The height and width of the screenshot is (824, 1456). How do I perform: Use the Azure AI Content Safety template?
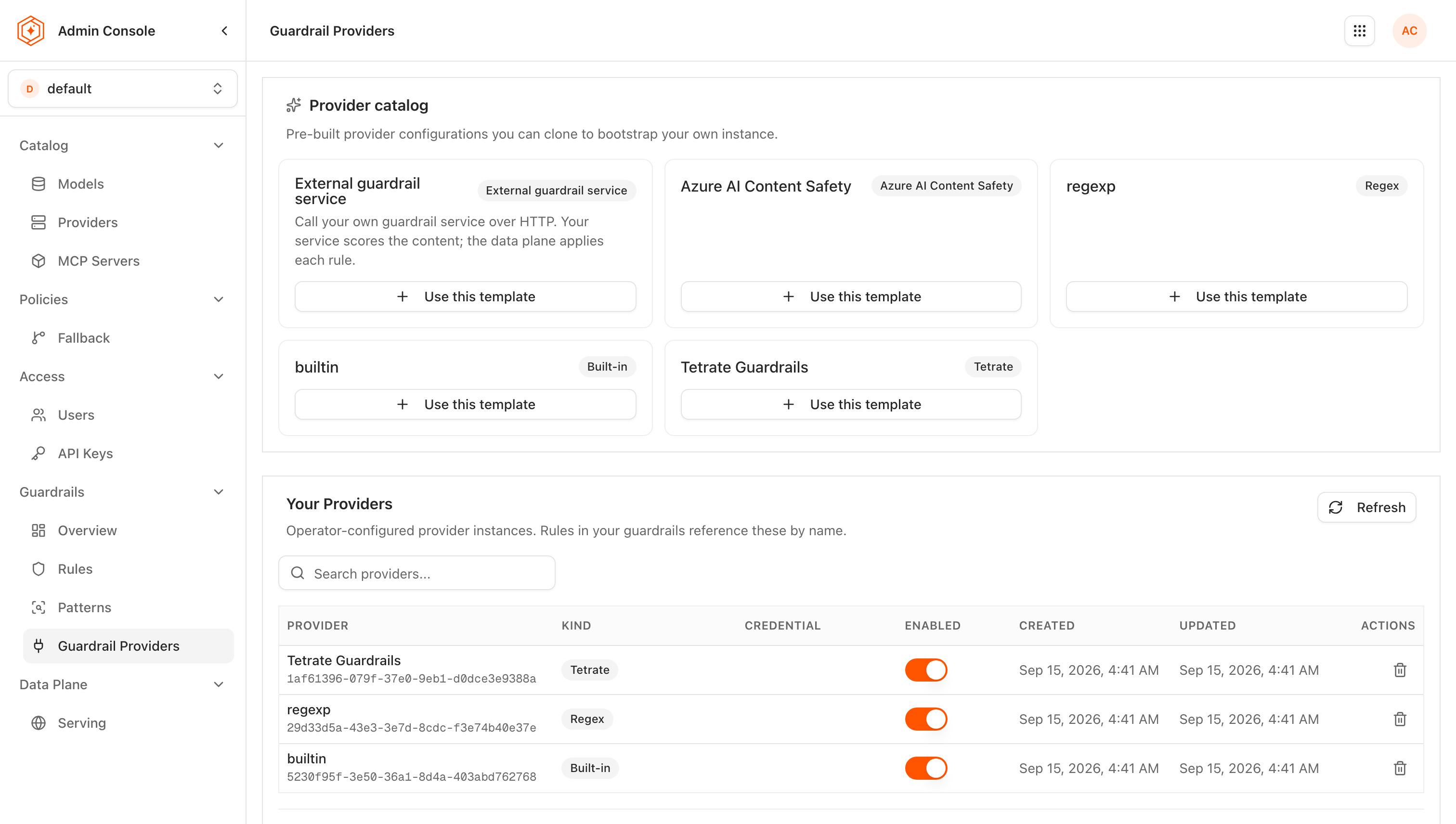pyautogui.click(x=851, y=296)
